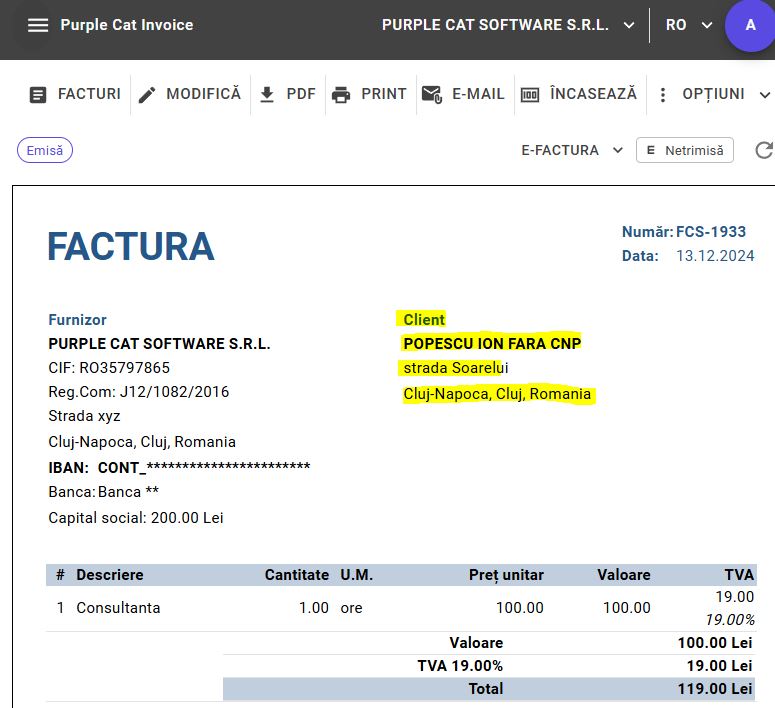Viewport: 775px width, 708px height.
Task: Click the Furnizor label
Action: pos(78,320)
